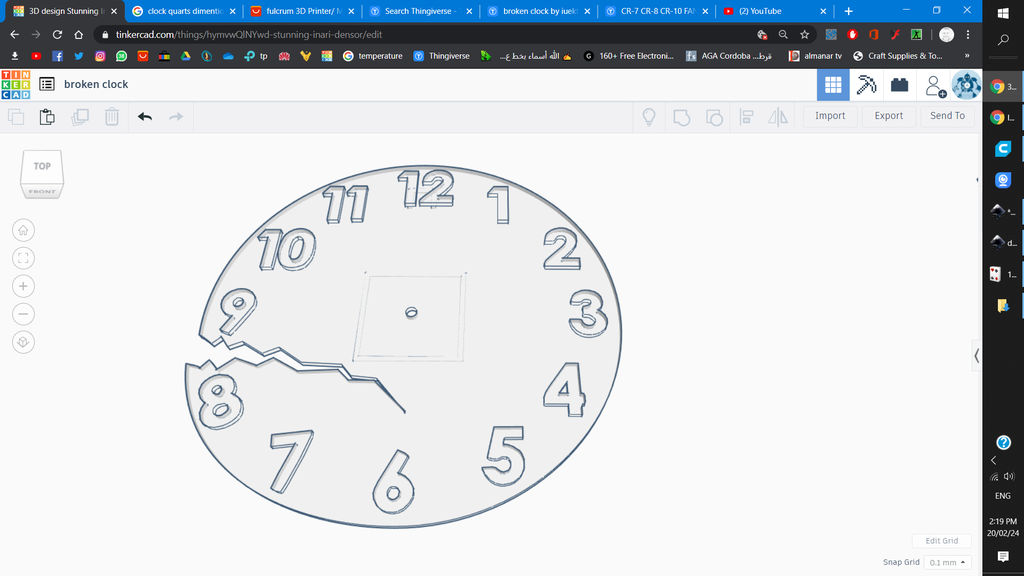Image resolution: width=1024 pixels, height=576 pixels.
Task: Open the Snap Grid 0.1 mm dropdown
Action: click(x=947, y=562)
